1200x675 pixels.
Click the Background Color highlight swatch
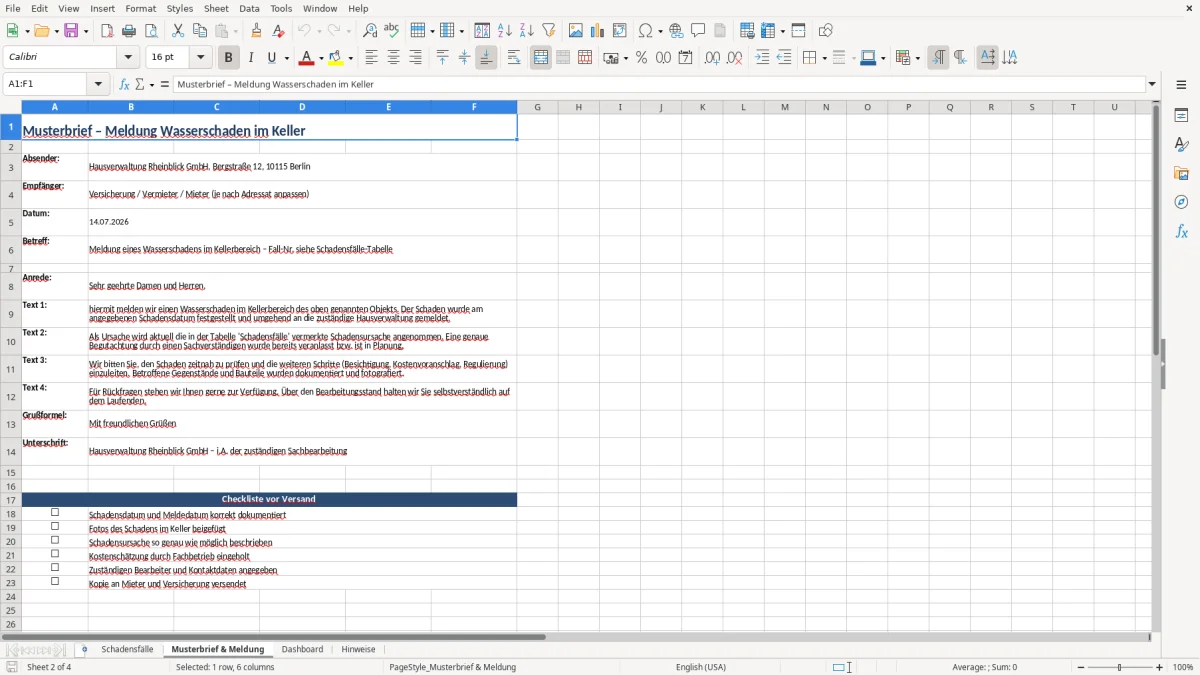point(336,58)
